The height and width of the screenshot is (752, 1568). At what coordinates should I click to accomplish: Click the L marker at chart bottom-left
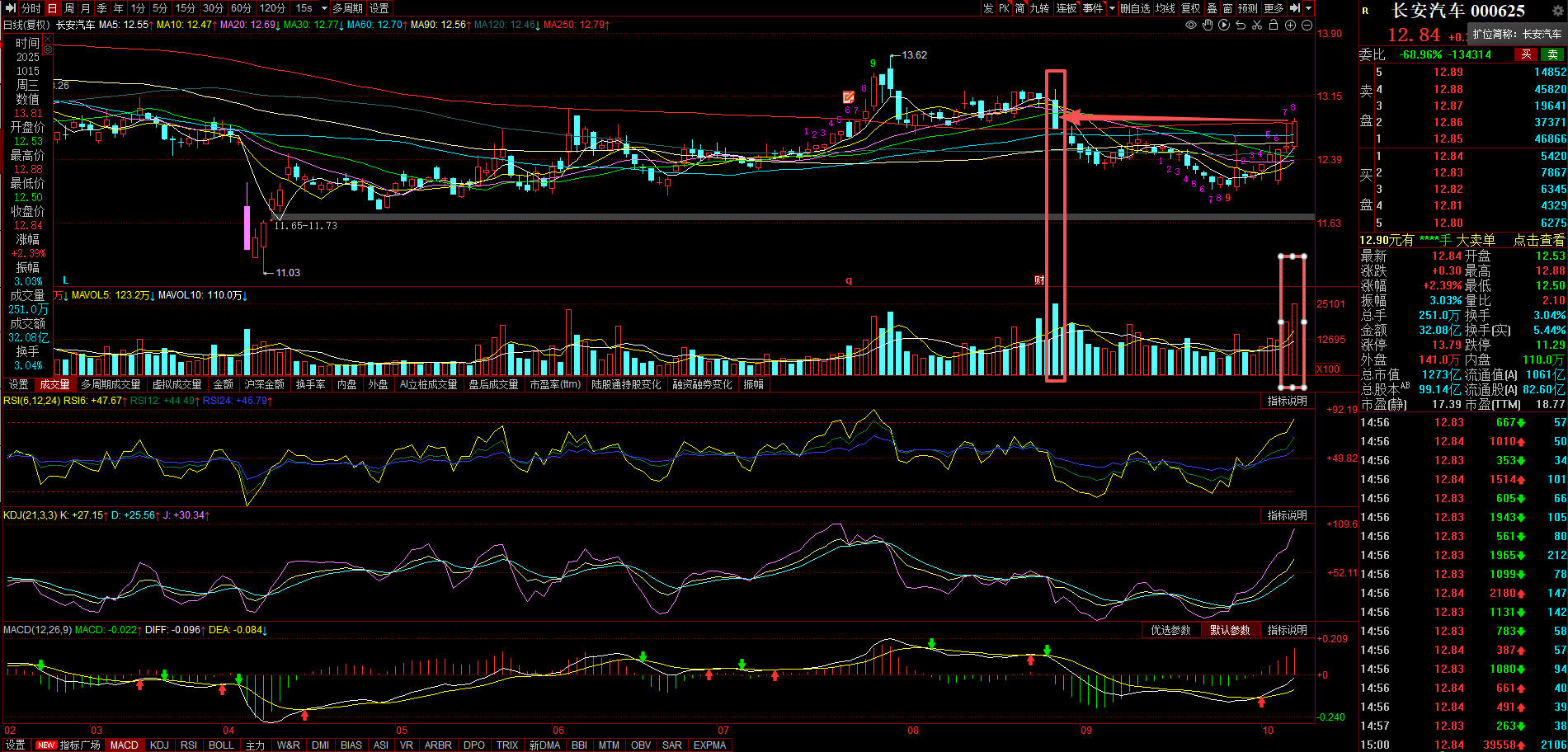click(x=65, y=280)
